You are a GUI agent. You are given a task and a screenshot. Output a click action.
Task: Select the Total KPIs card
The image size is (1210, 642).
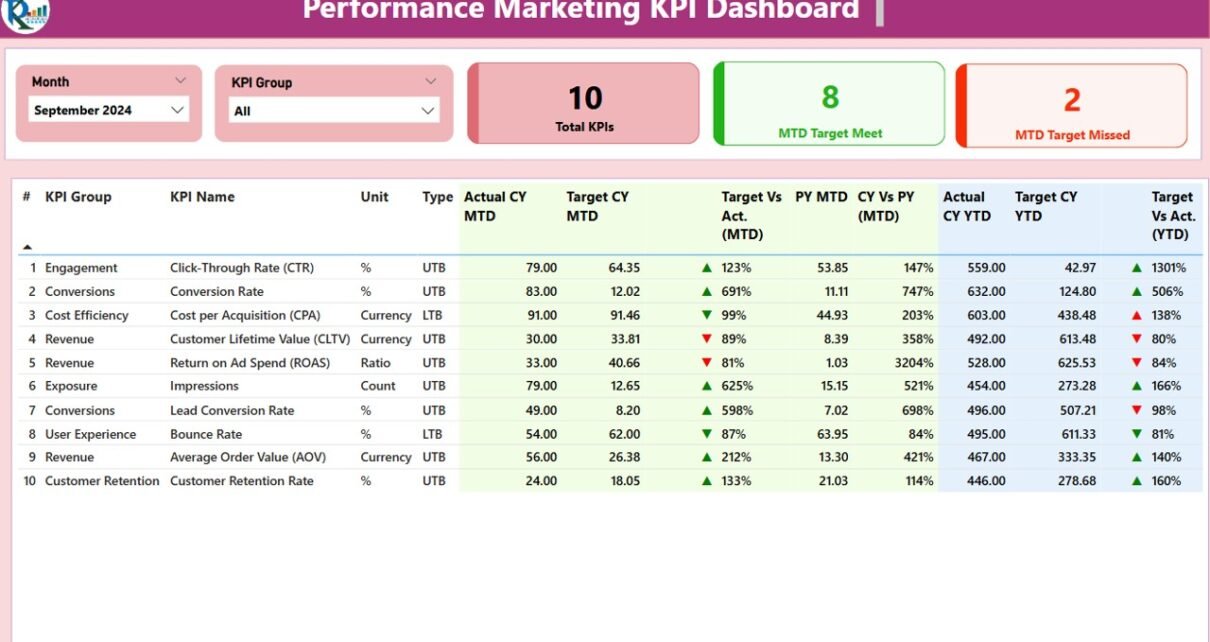pos(584,104)
